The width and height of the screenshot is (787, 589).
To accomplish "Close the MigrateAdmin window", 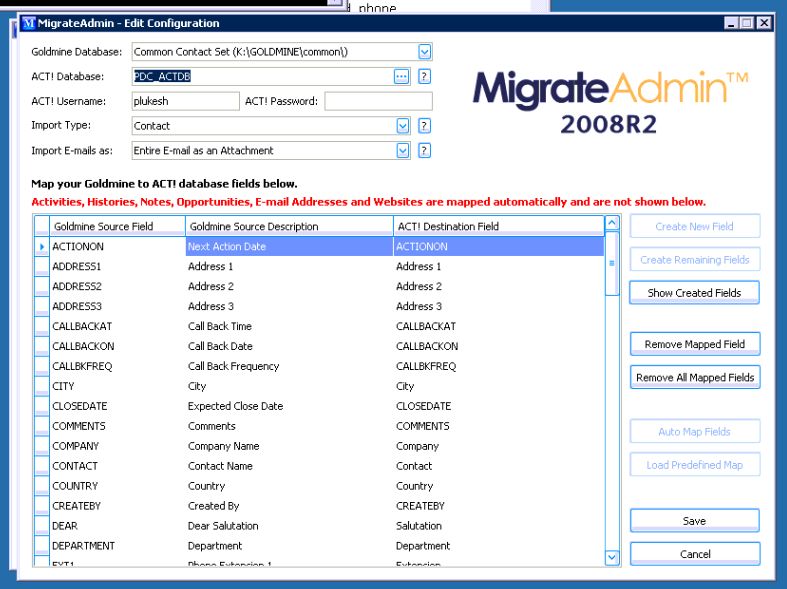I will (x=763, y=23).
